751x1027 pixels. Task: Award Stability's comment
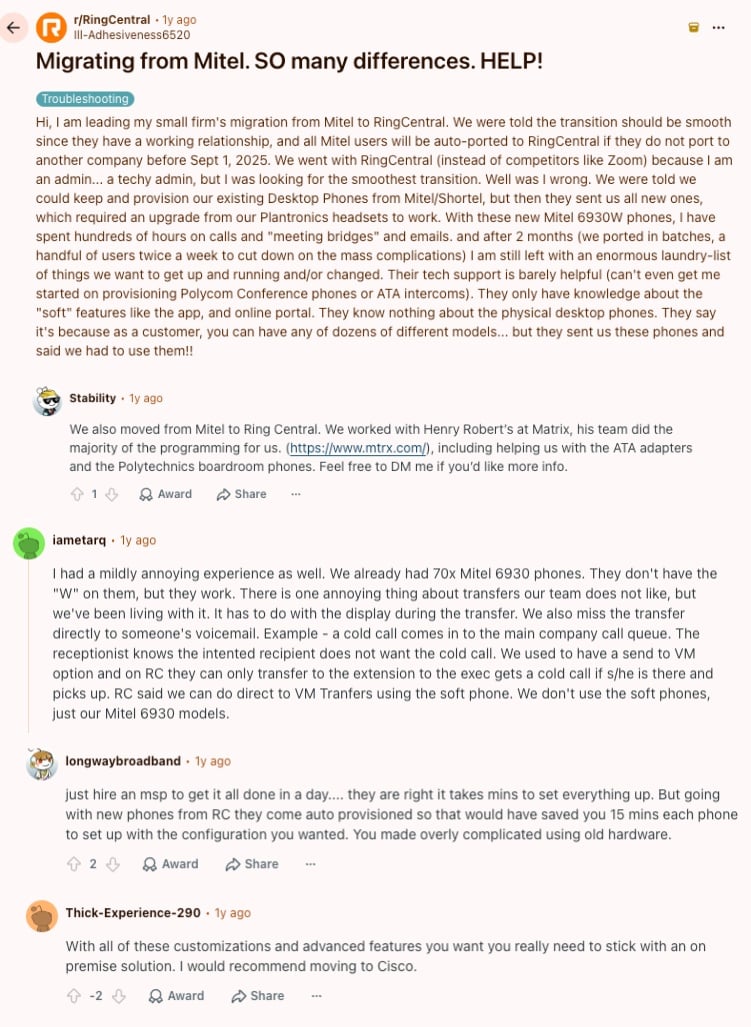point(166,494)
